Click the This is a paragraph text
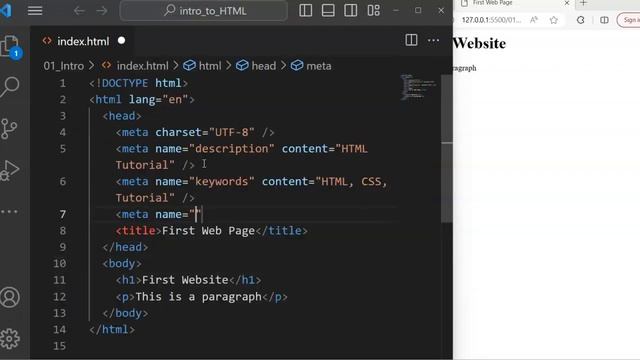 click(198, 297)
